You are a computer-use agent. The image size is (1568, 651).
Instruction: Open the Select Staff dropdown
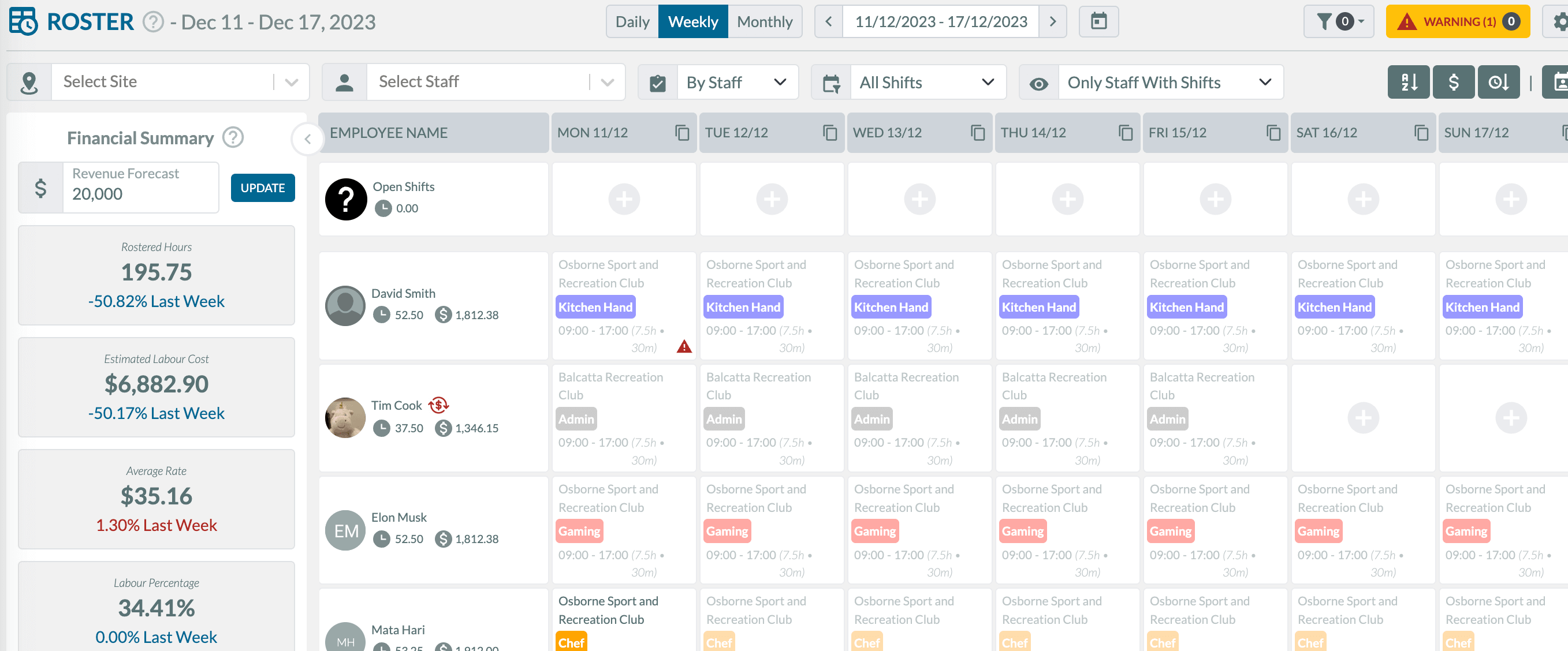(x=496, y=82)
